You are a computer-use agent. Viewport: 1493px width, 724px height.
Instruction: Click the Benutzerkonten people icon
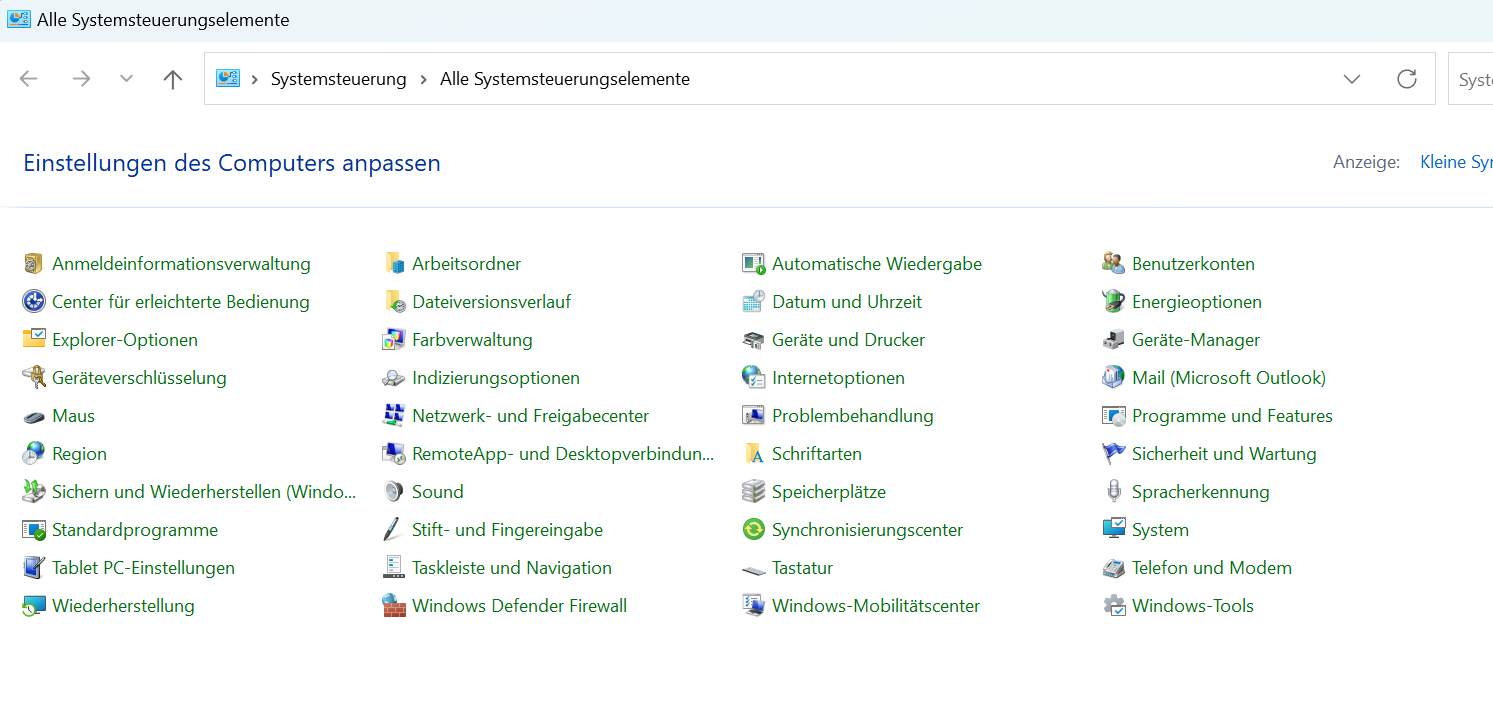[1114, 264]
